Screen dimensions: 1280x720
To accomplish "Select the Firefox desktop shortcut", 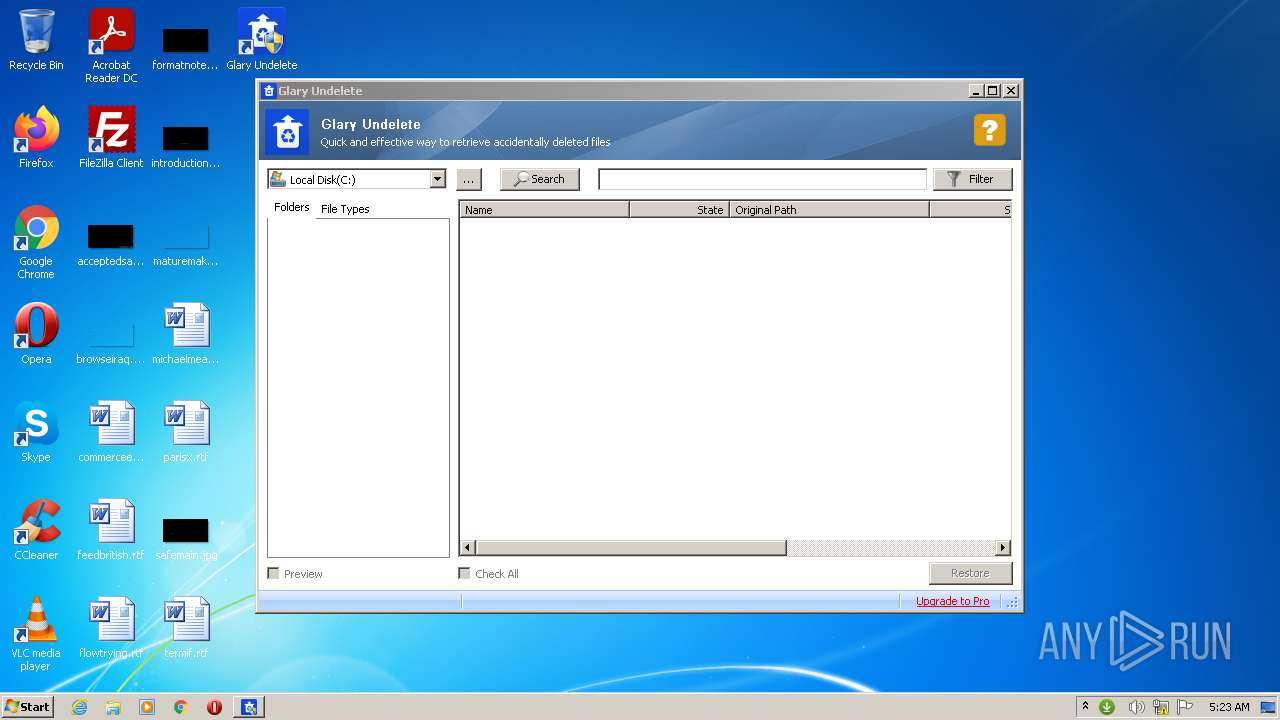I will coord(36,138).
